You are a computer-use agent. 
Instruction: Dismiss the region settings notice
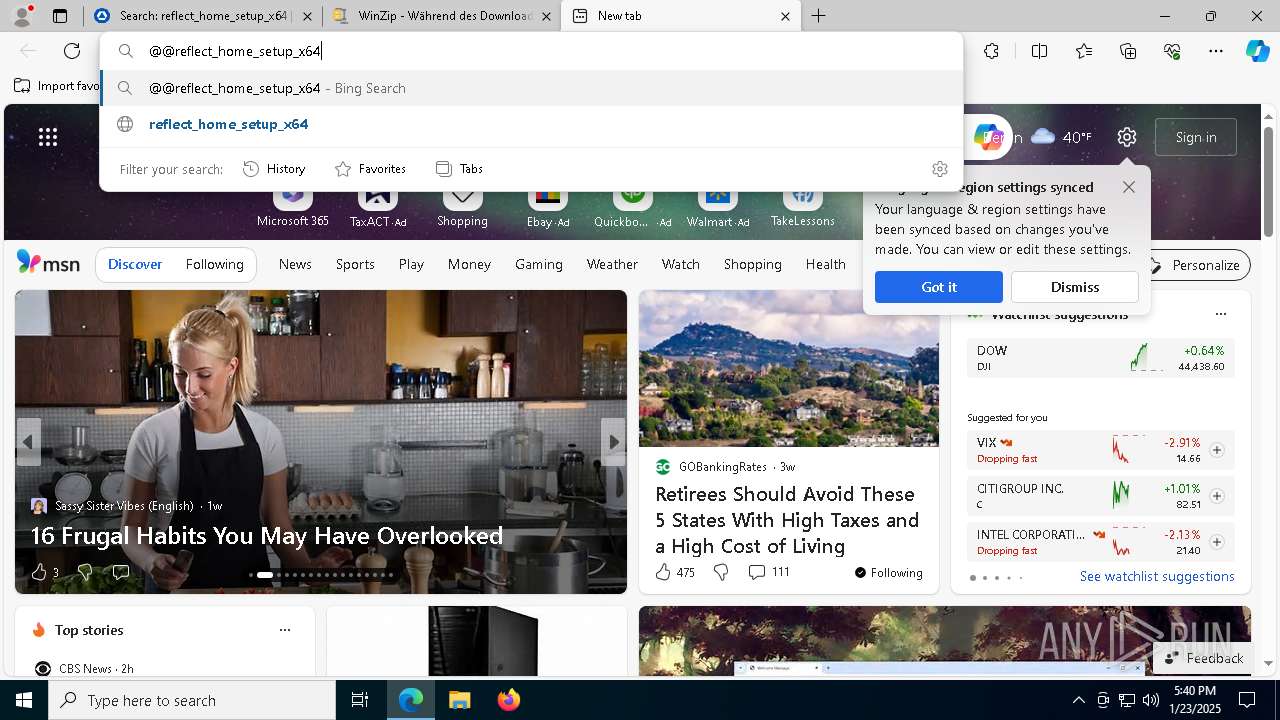[x=1075, y=287]
